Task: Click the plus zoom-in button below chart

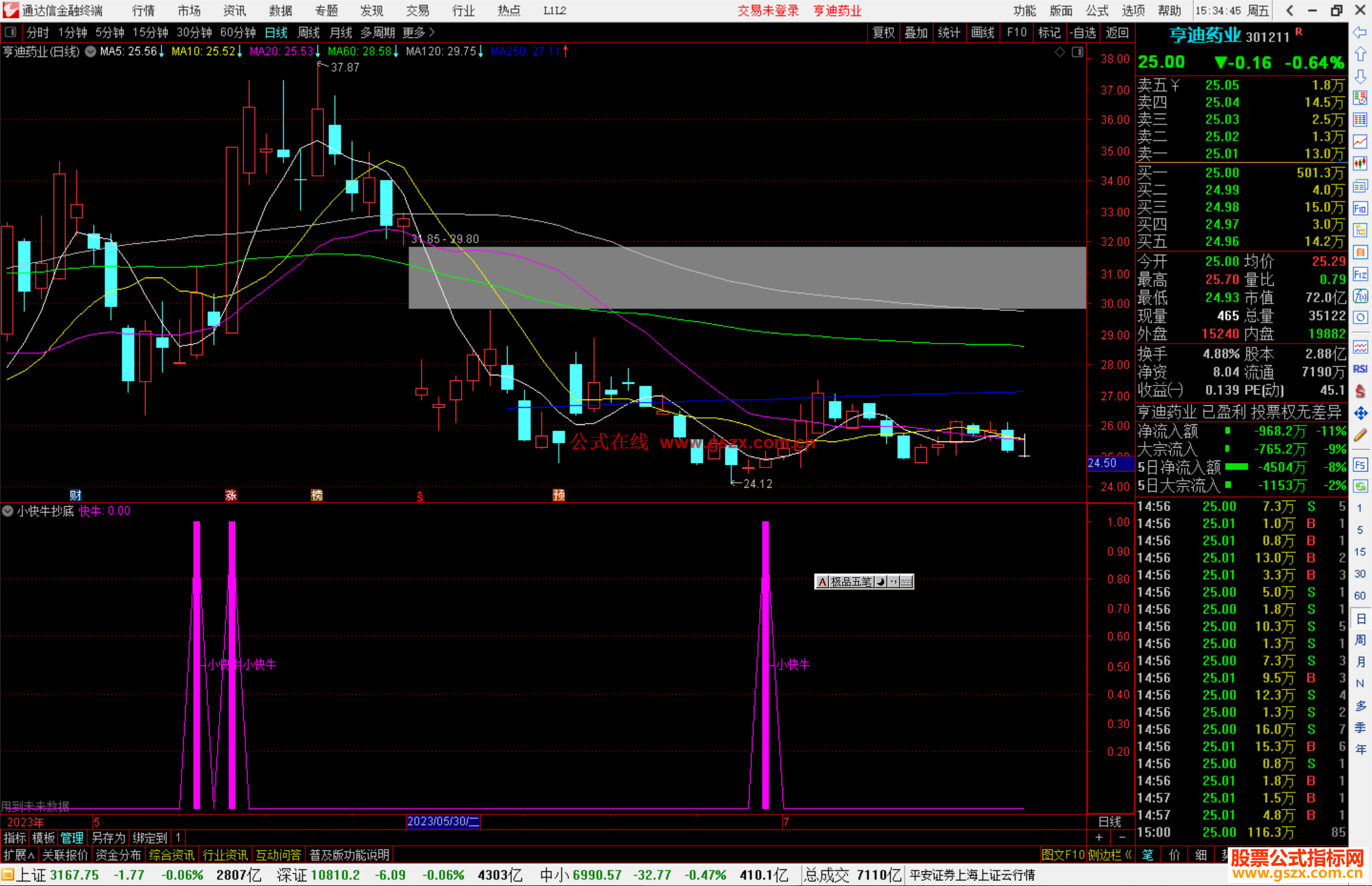Action: (x=1099, y=837)
